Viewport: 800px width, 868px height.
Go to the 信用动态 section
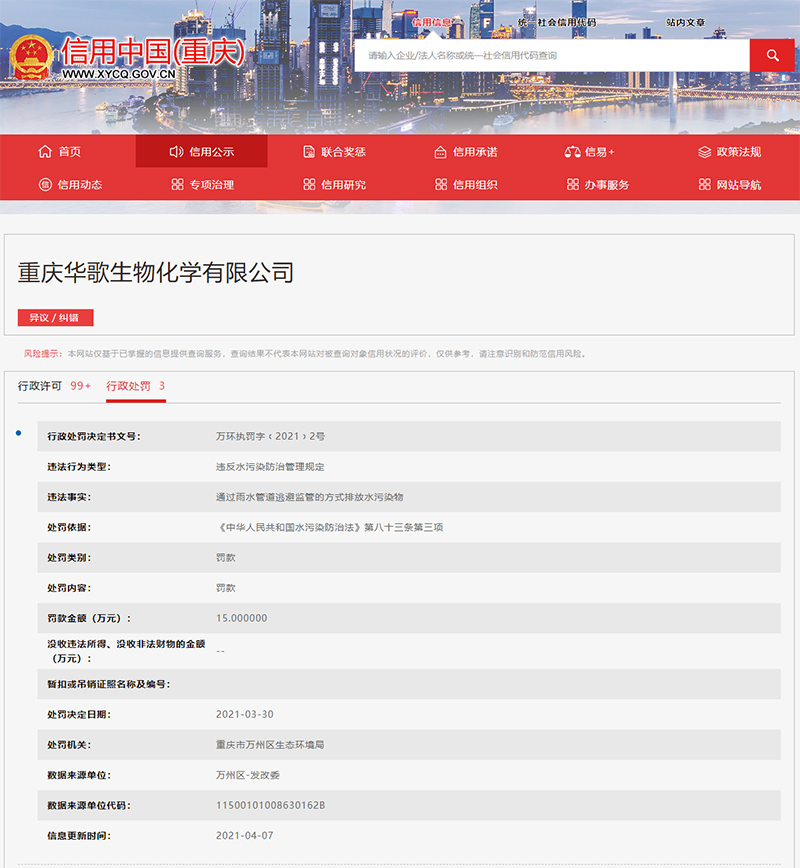(80, 184)
